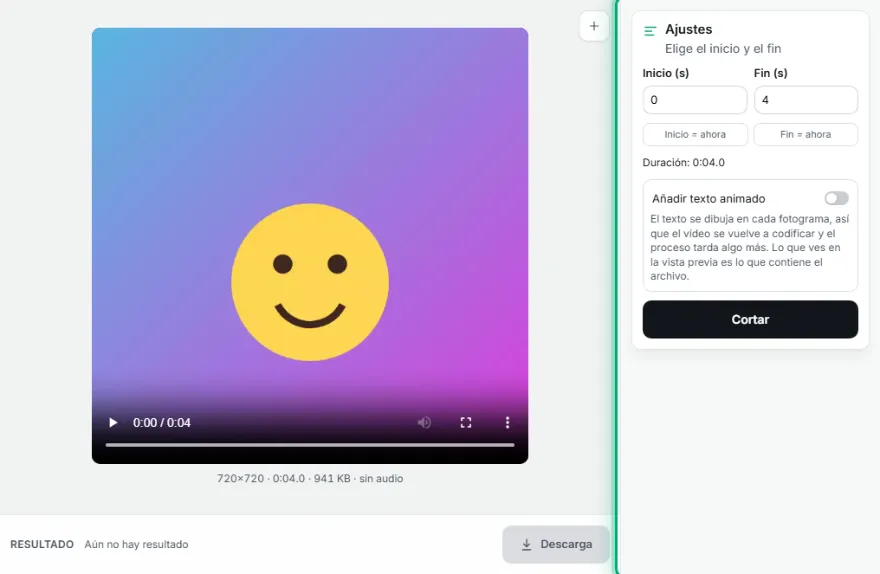Focus the Fin (s) input field
This screenshot has width=880, height=574.
tap(806, 100)
